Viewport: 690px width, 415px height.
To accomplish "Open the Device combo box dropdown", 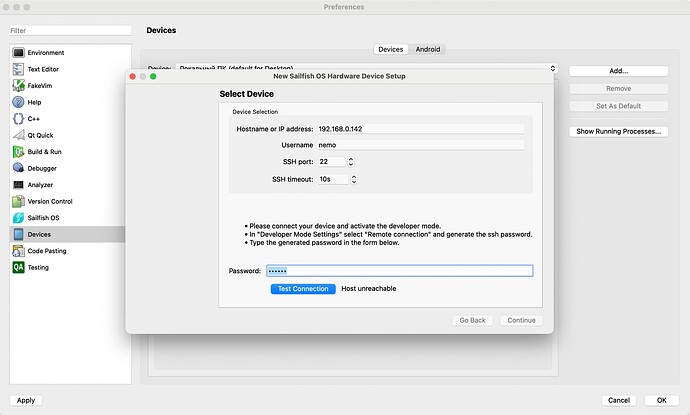I will (367, 68).
